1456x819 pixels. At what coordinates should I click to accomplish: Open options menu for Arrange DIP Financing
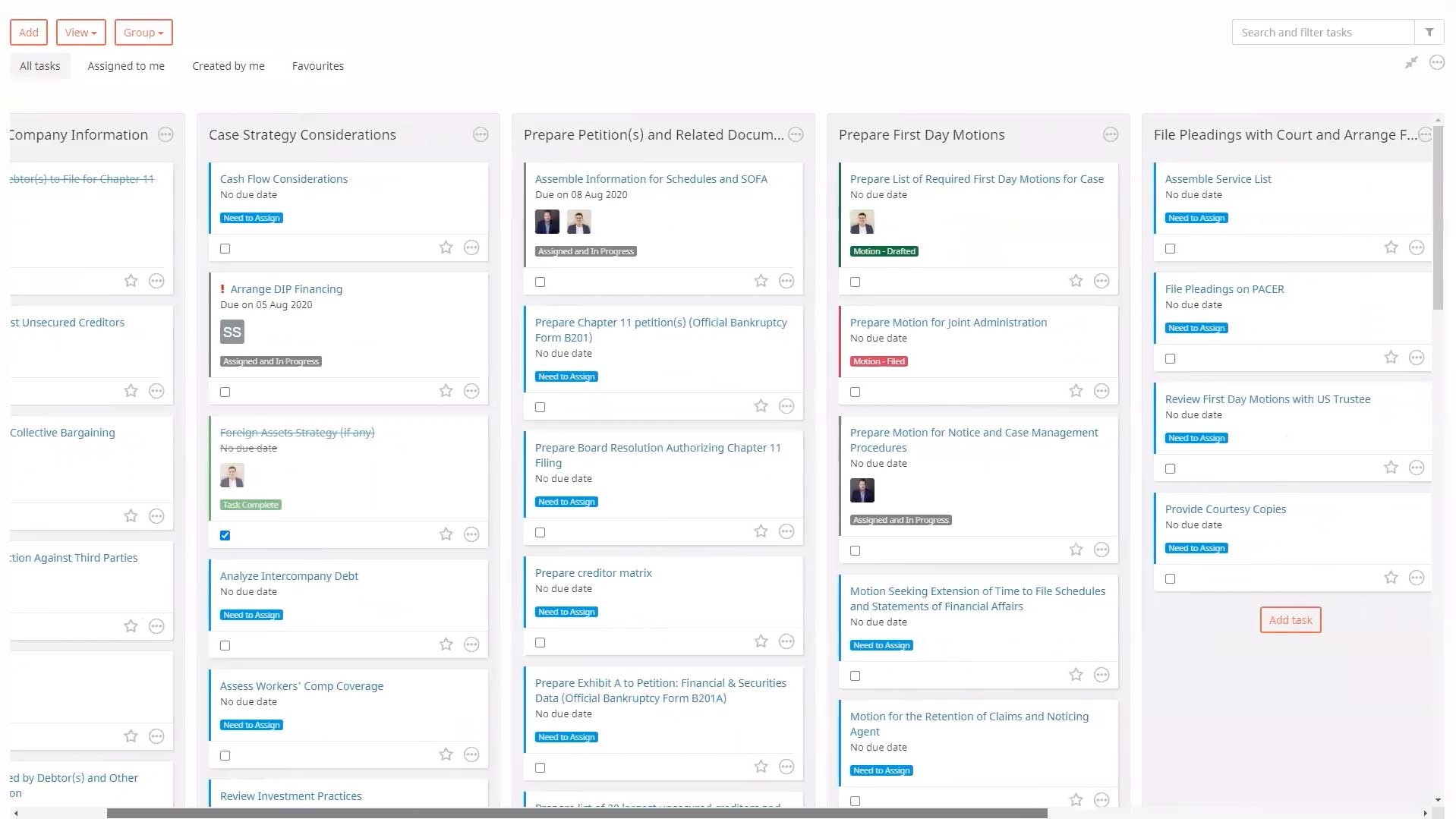coord(471,391)
